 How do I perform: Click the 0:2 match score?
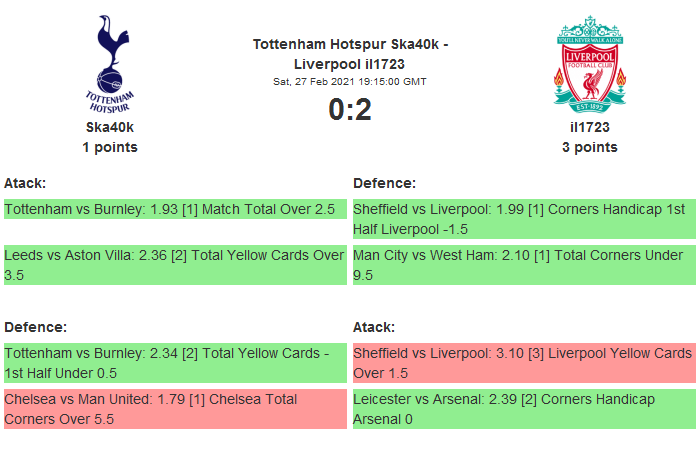click(x=350, y=110)
